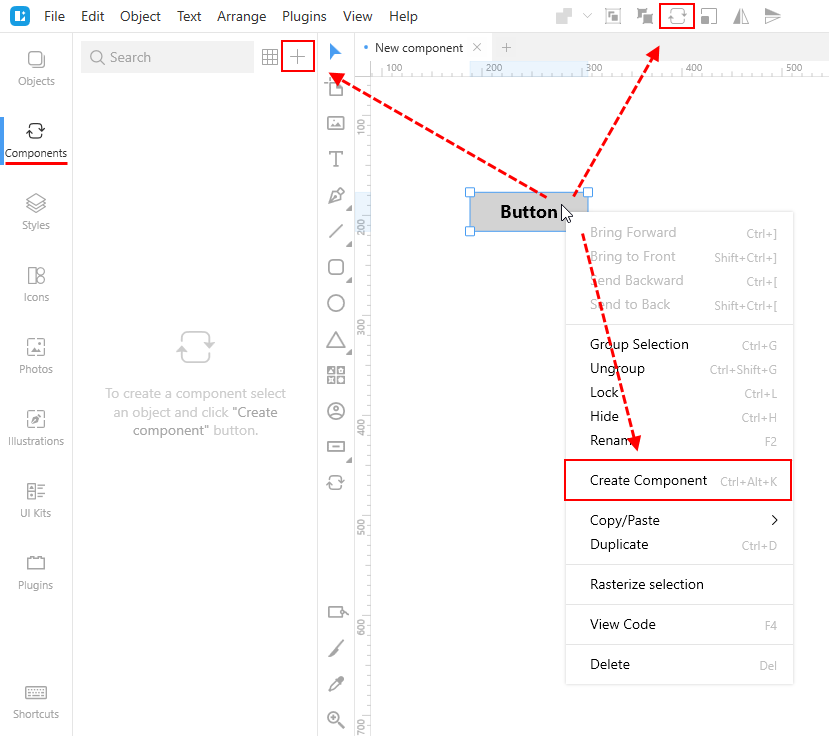This screenshot has height=736, width=829.
Task: Open the Arrange menu
Action: pyautogui.click(x=241, y=16)
